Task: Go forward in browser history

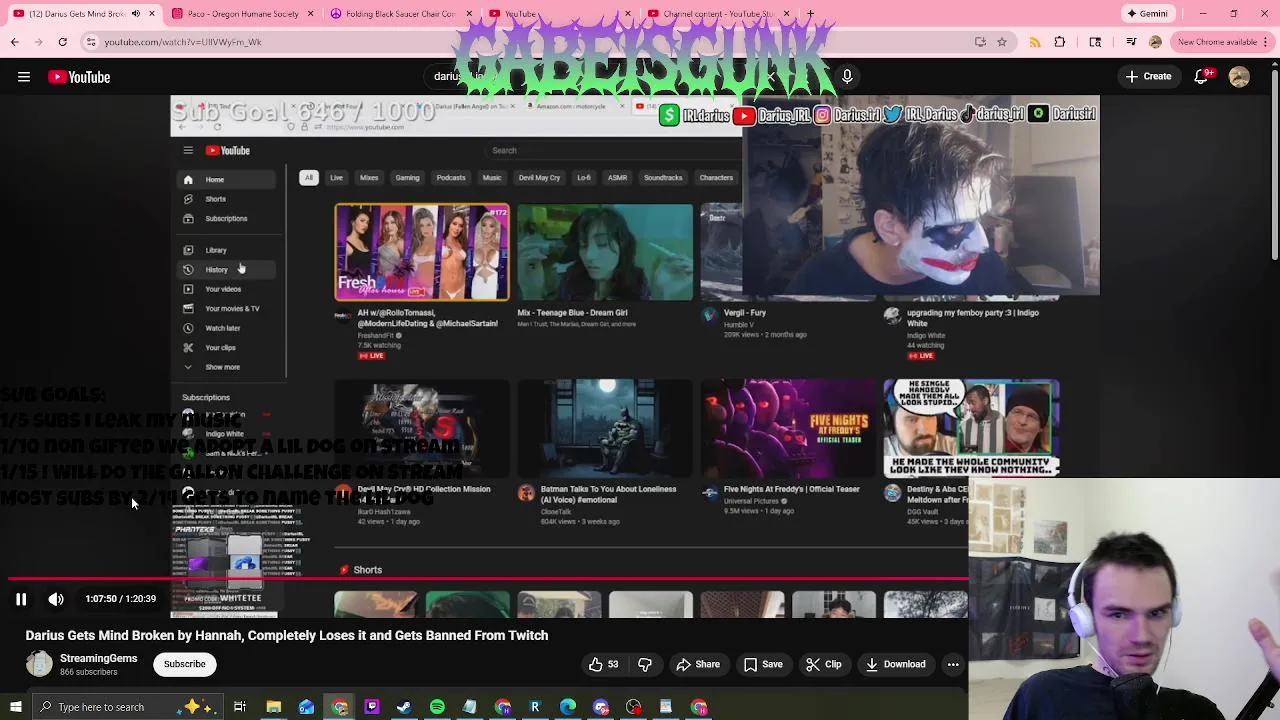Action: (38, 42)
